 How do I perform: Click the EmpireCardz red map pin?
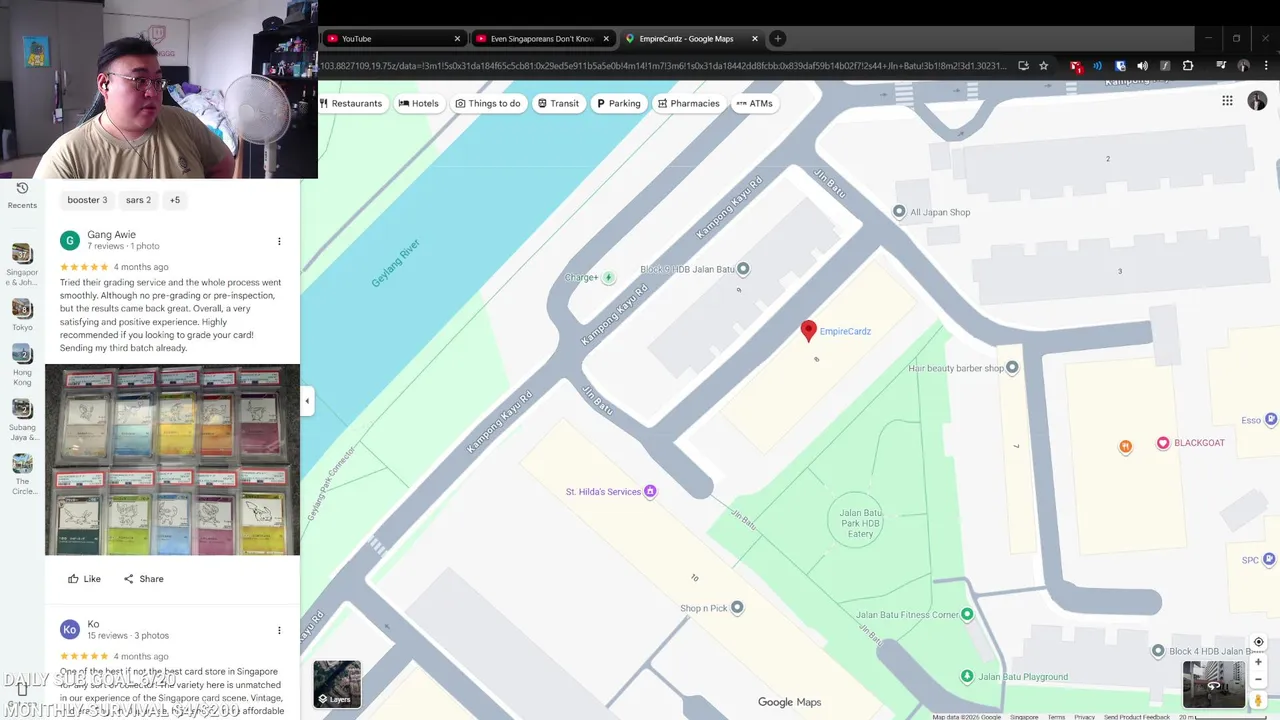coord(809,331)
